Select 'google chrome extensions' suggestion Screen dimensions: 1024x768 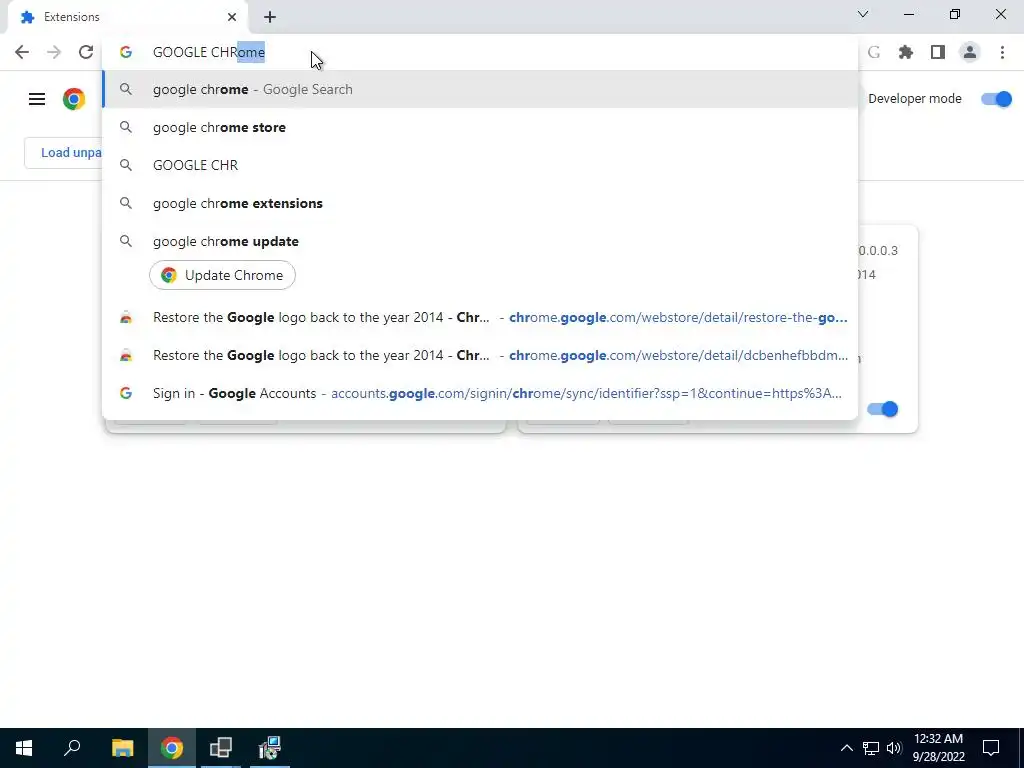(x=480, y=203)
